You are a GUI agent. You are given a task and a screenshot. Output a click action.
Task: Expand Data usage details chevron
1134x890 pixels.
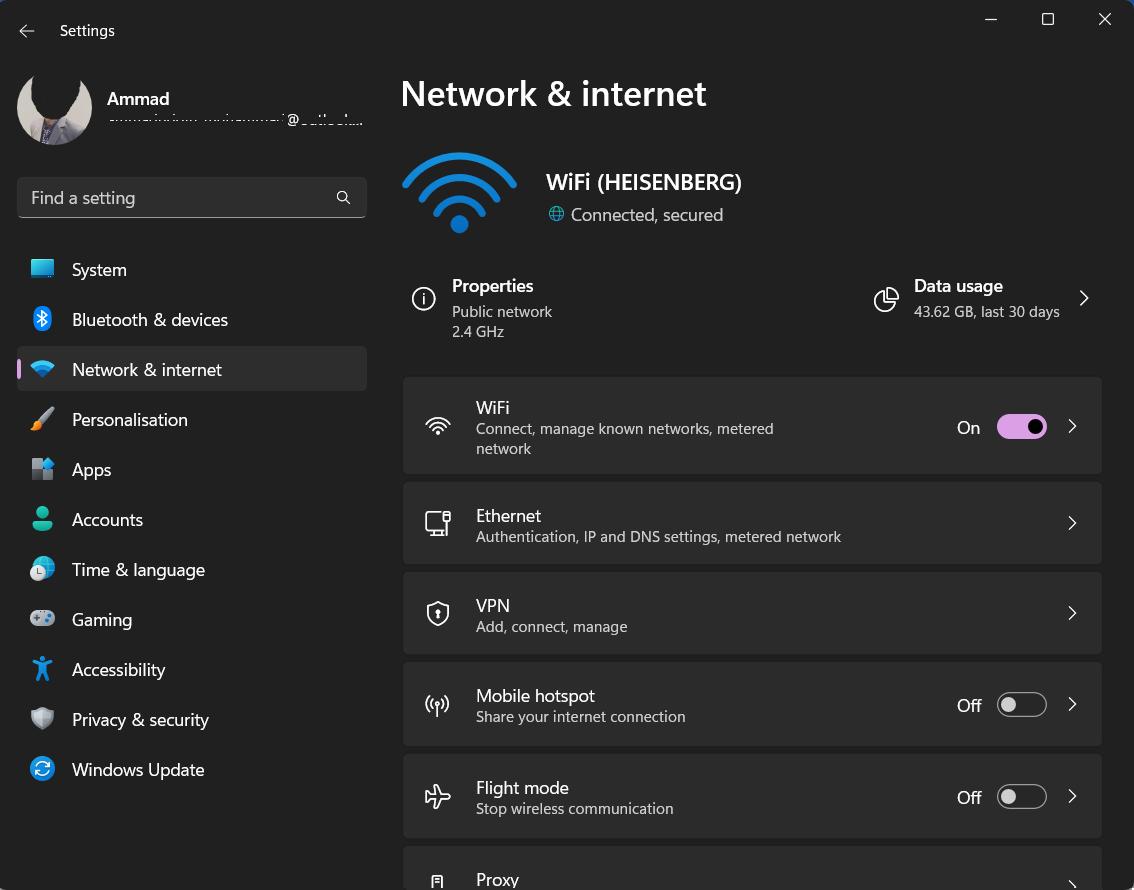click(1084, 298)
